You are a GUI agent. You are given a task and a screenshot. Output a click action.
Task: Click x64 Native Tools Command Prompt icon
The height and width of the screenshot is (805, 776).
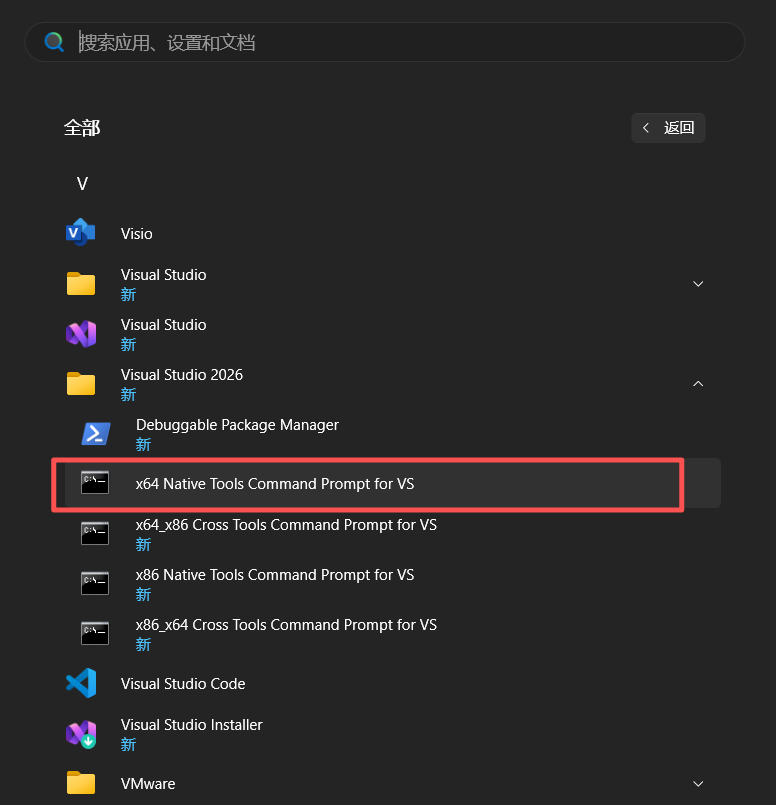point(95,483)
